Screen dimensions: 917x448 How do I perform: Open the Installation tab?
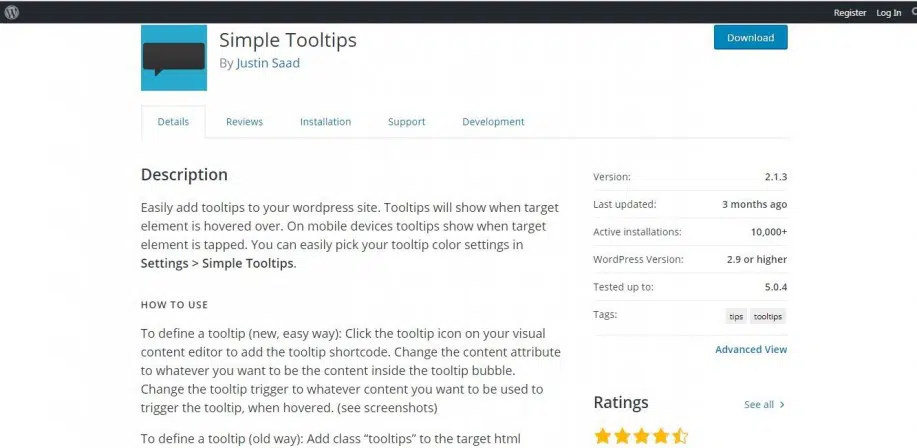325,122
